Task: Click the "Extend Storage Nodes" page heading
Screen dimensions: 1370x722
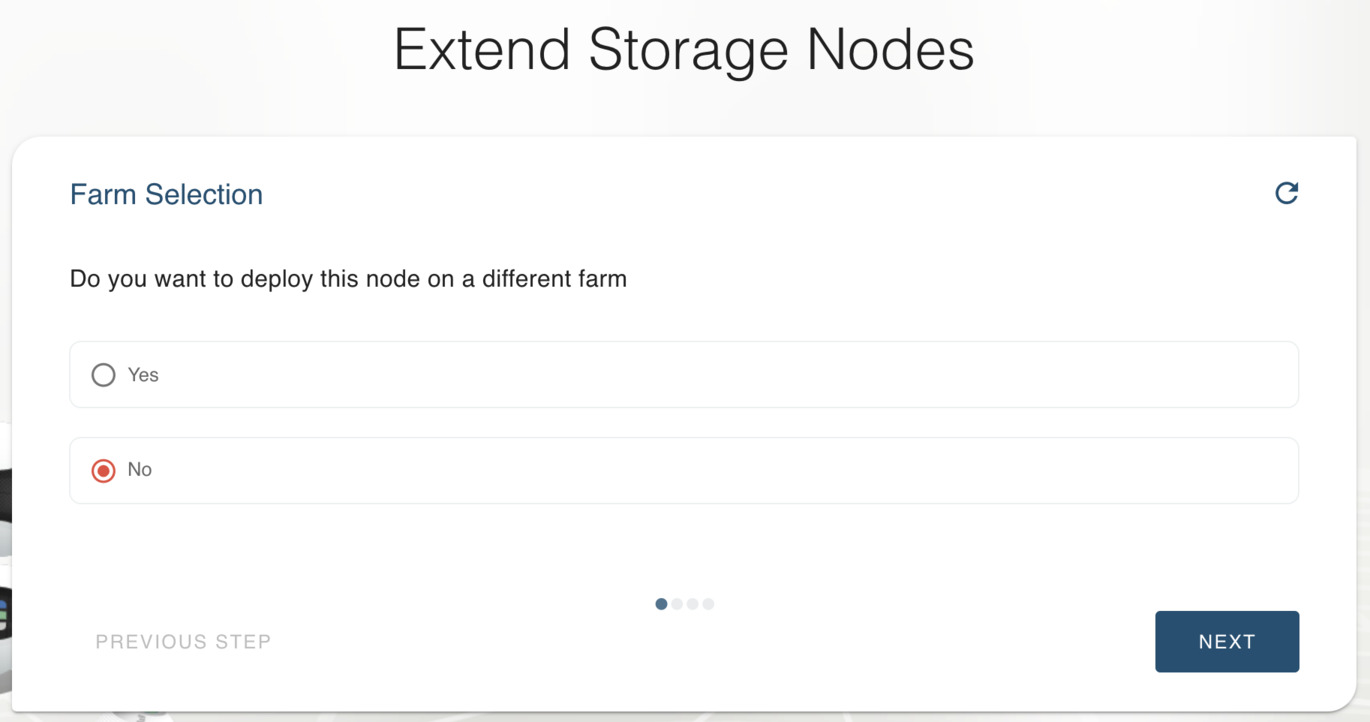Action: pos(684,50)
